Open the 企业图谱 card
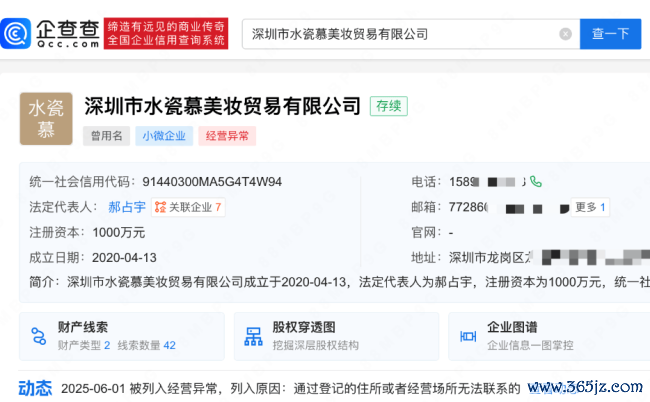Screen dimensions: 650x402 549,336
